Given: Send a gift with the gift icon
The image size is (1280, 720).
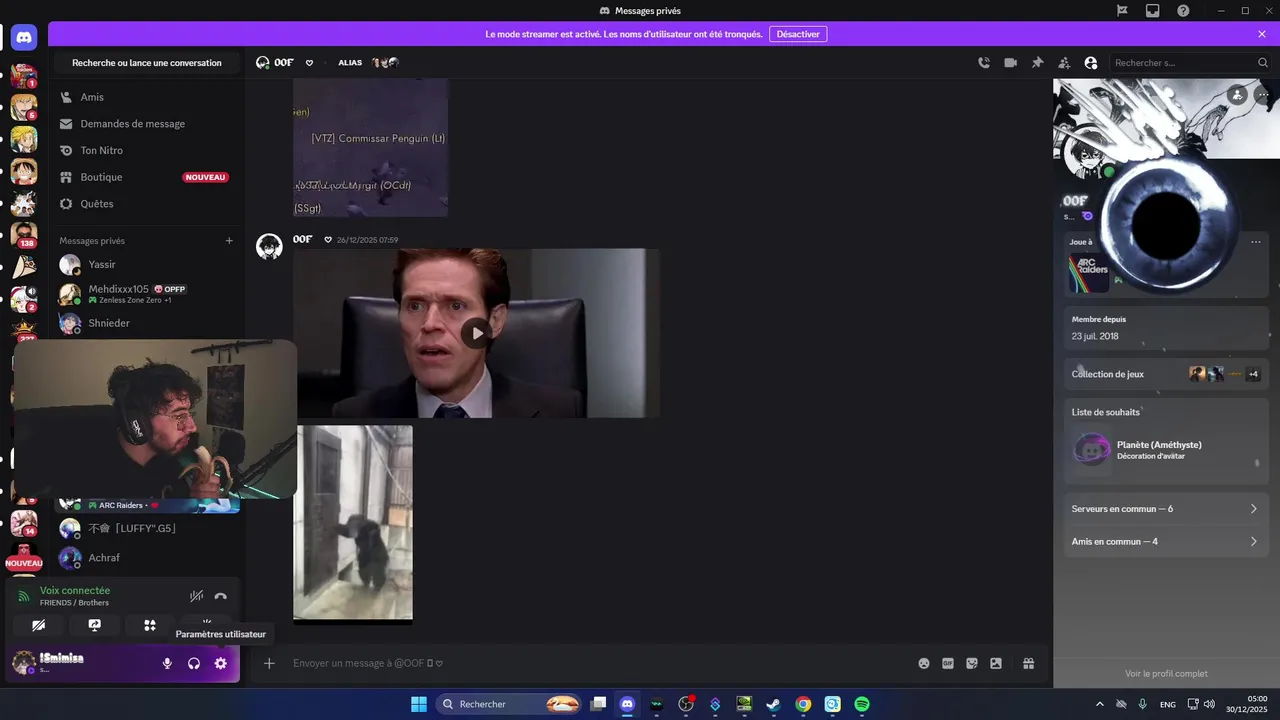Looking at the screenshot, I should 1029,663.
